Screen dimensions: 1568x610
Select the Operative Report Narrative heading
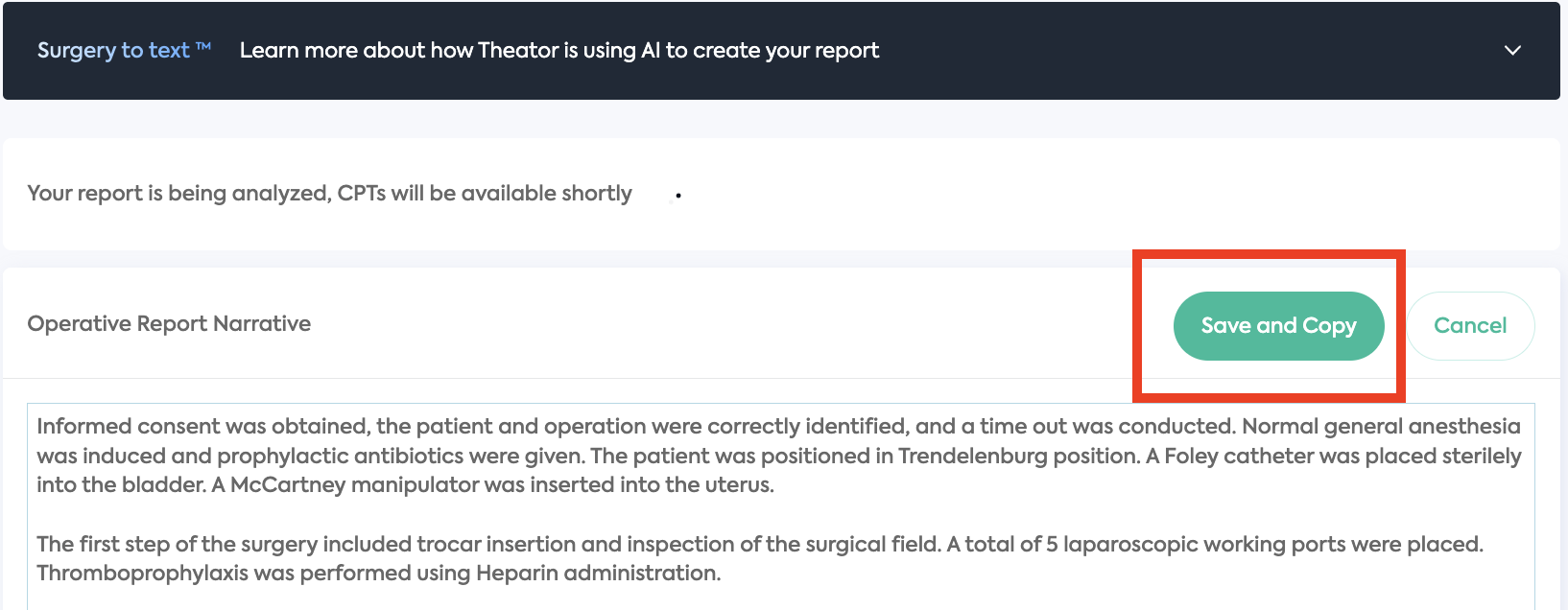click(x=169, y=323)
